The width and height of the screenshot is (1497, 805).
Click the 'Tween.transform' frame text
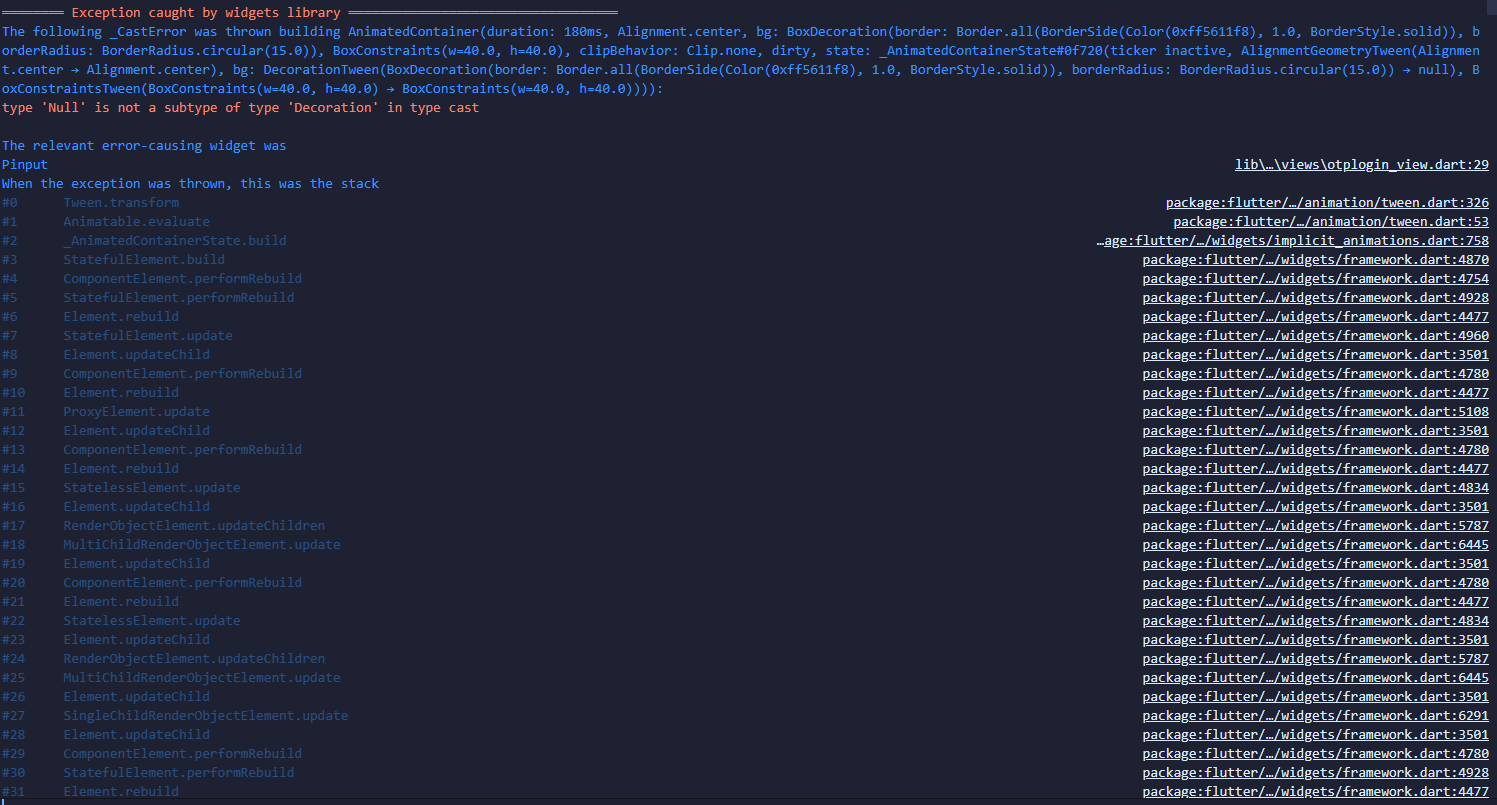121,203
